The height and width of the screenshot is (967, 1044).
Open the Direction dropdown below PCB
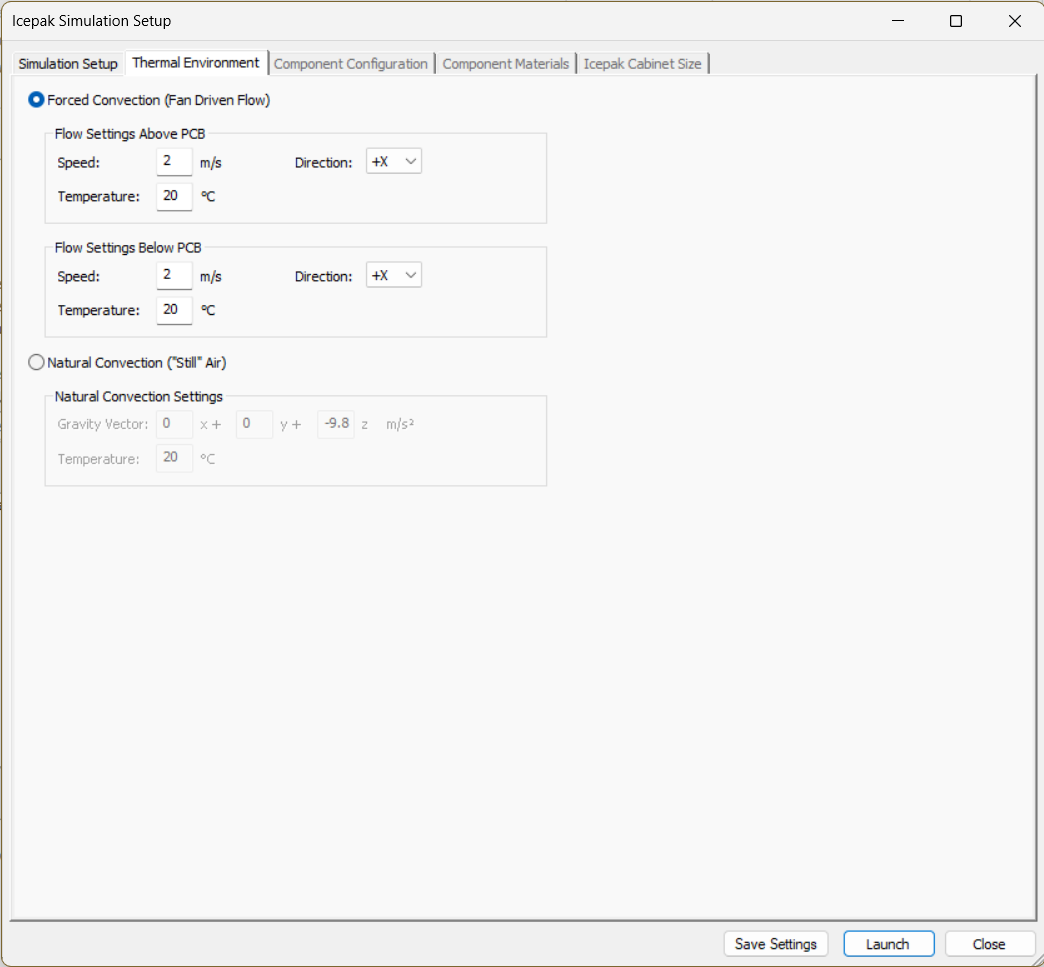[x=393, y=274]
